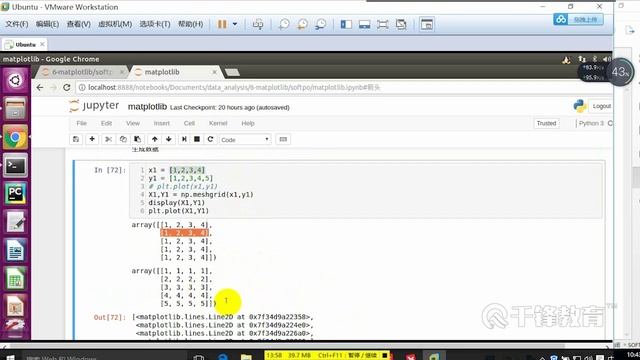Revert to snapshot icon in VMware
Image resolution: width=640 pixels, height=360 pixels.
point(302,24)
